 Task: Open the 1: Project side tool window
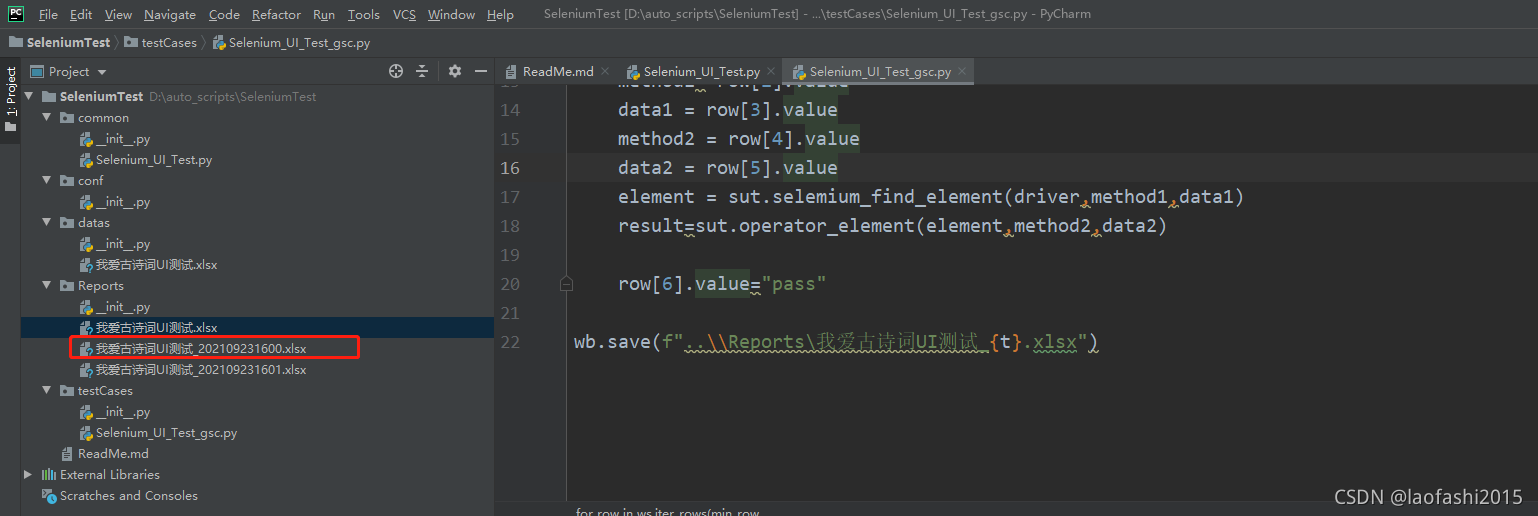(x=10, y=100)
